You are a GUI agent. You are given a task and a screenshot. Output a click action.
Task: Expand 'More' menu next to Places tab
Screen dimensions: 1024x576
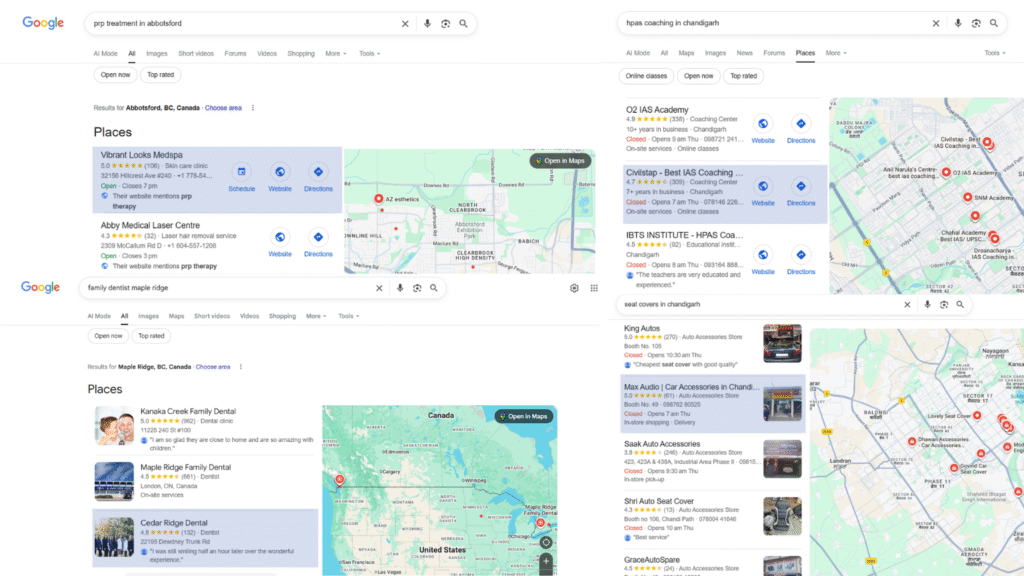pyautogui.click(x=836, y=53)
